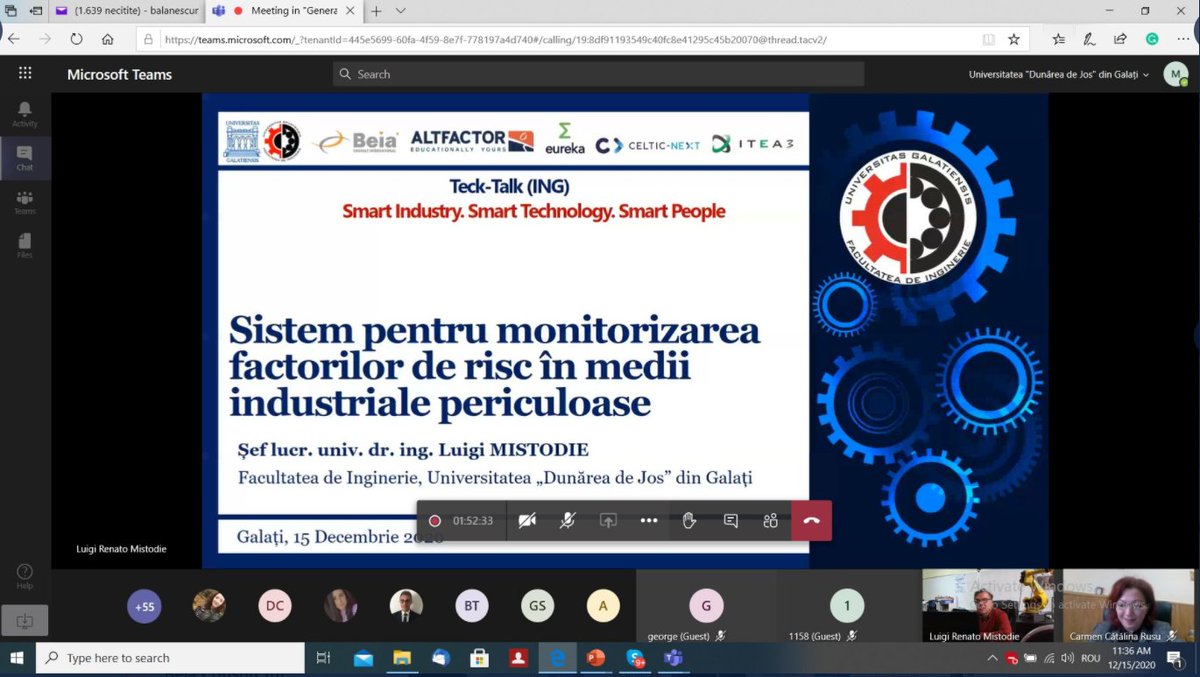Share this page from the browser toolbar
The width and height of the screenshot is (1200, 677).
coord(1120,40)
